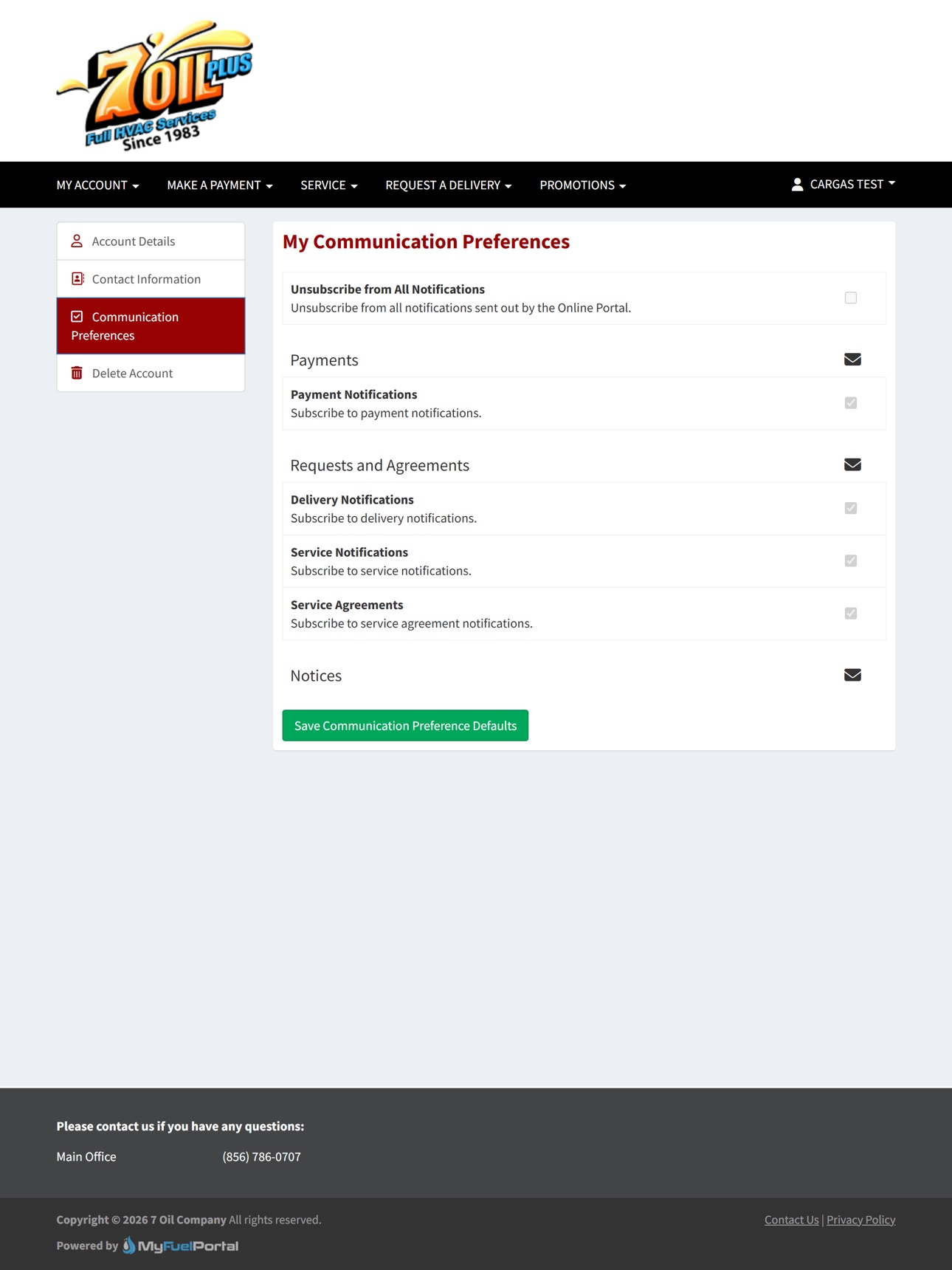Toggle the Service Agreements checkbox
The image size is (952, 1270).
tap(851, 614)
